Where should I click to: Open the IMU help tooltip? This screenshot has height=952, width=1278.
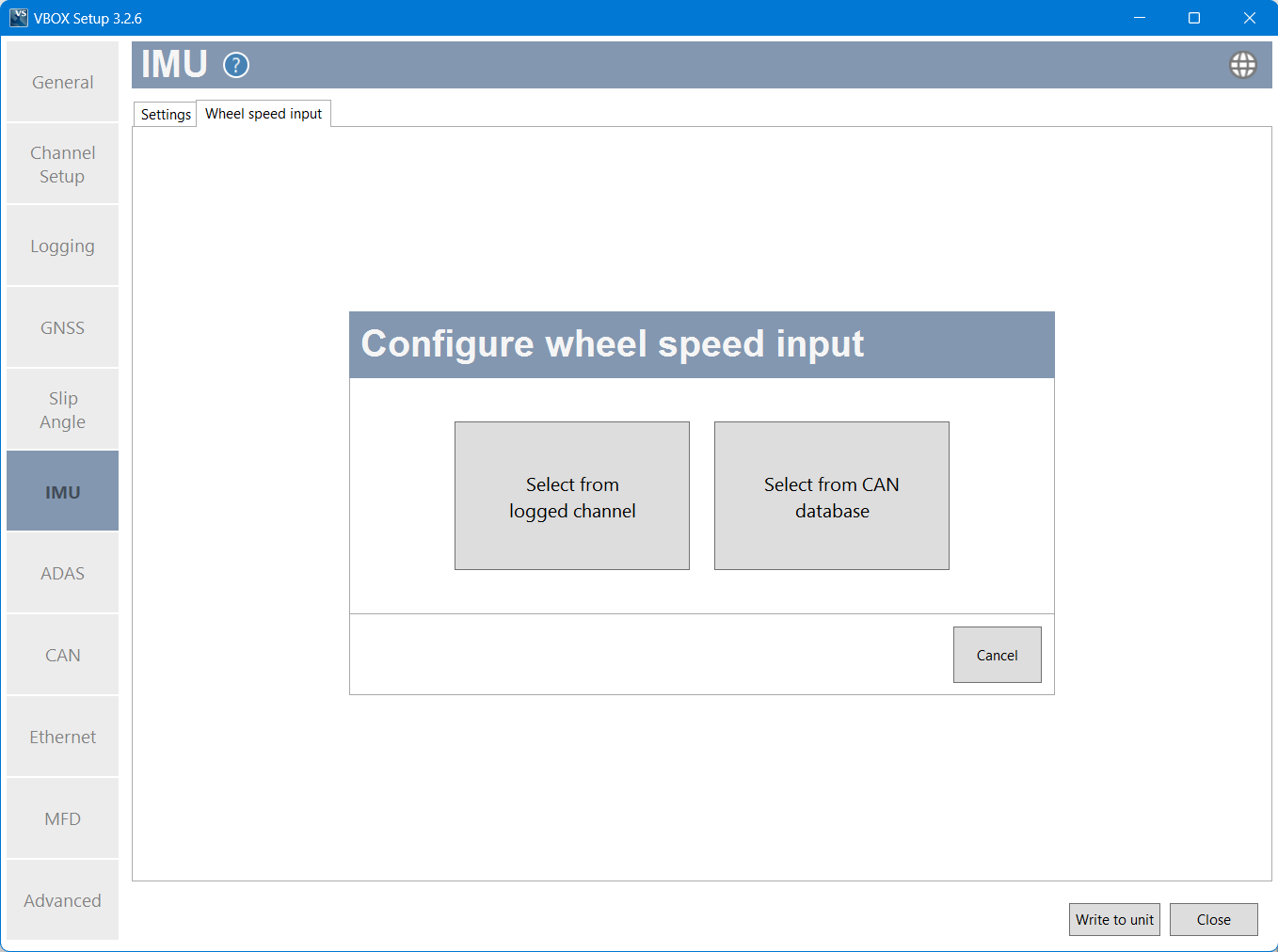point(235,65)
